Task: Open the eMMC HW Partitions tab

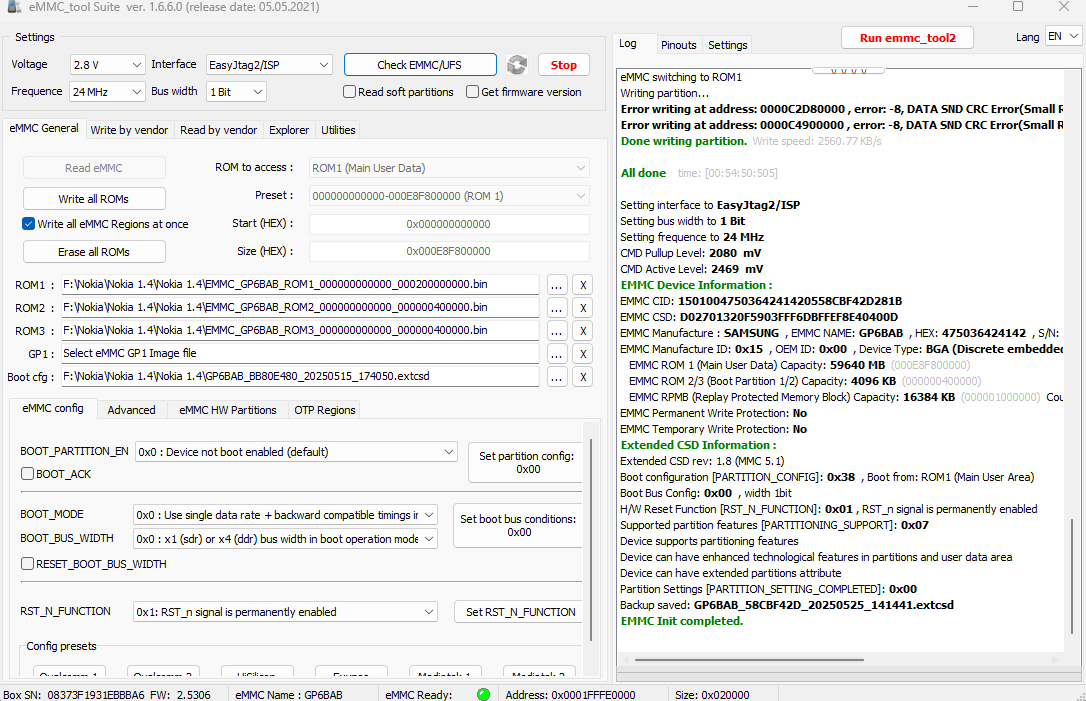Action: coord(228,410)
